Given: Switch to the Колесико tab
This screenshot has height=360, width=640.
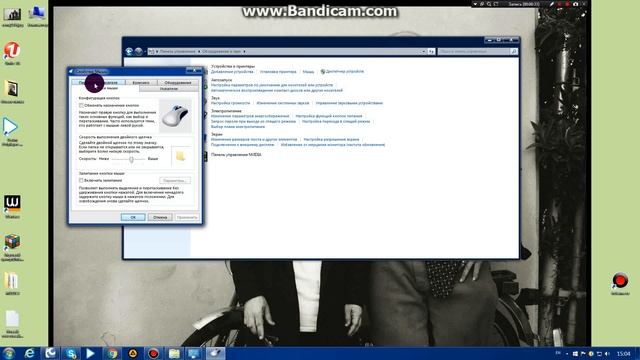Looking at the screenshot, I should click(141, 82).
